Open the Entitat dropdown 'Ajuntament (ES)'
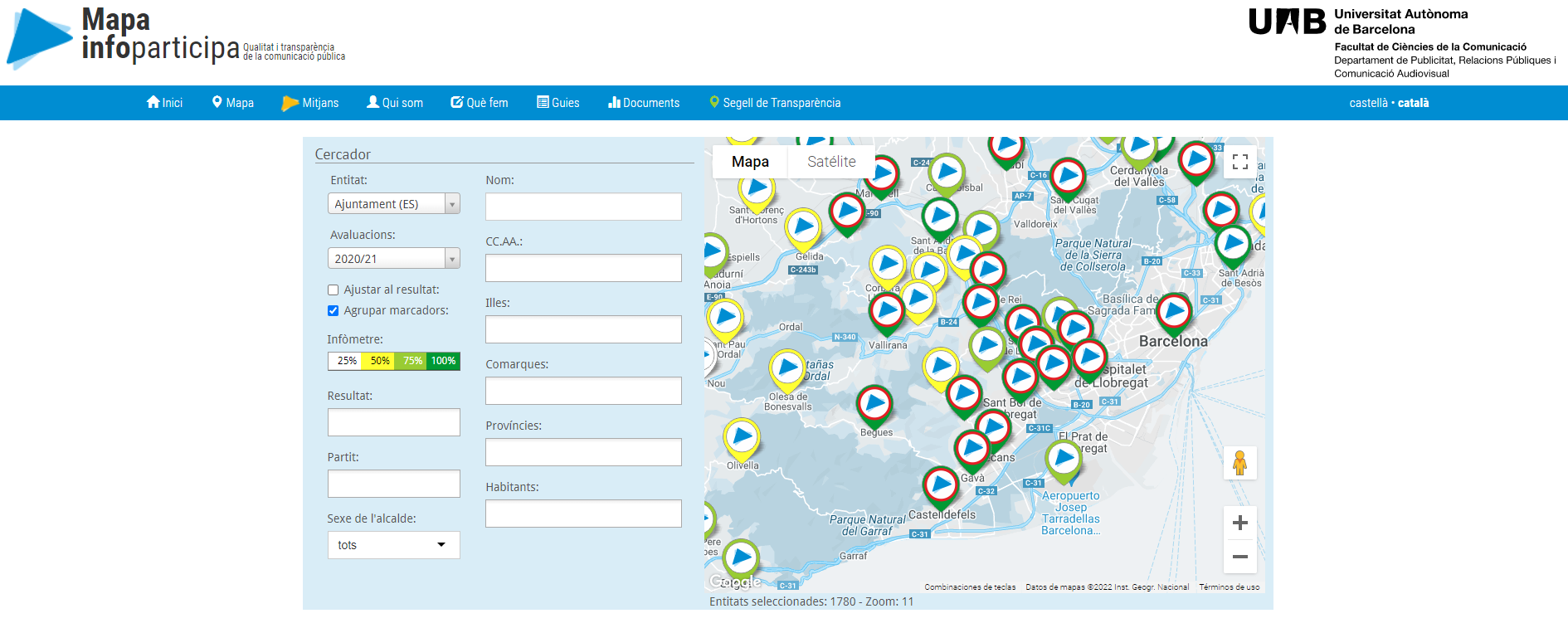The image size is (1568, 628). 393,204
